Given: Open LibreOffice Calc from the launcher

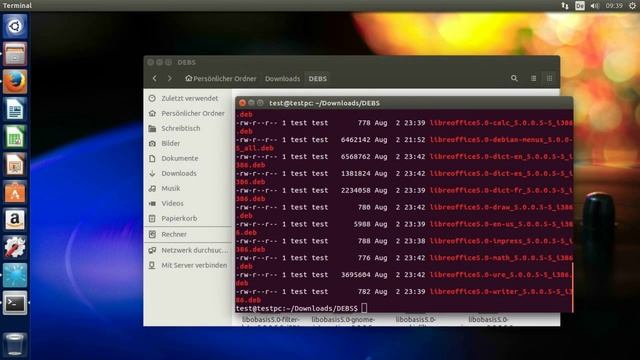Looking at the screenshot, I should point(15,137).
